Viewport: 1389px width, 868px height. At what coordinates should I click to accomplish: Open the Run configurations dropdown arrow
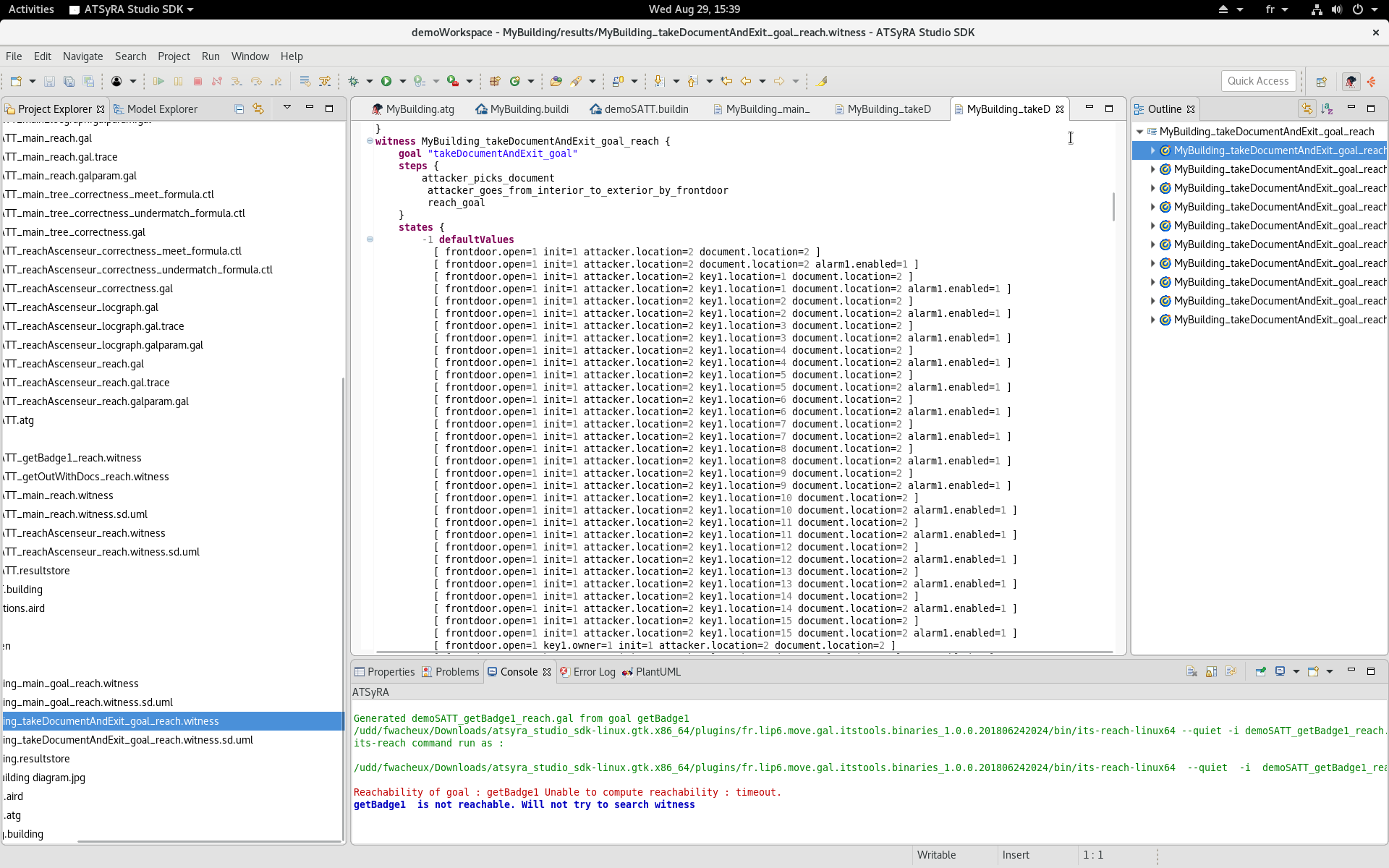402,82
